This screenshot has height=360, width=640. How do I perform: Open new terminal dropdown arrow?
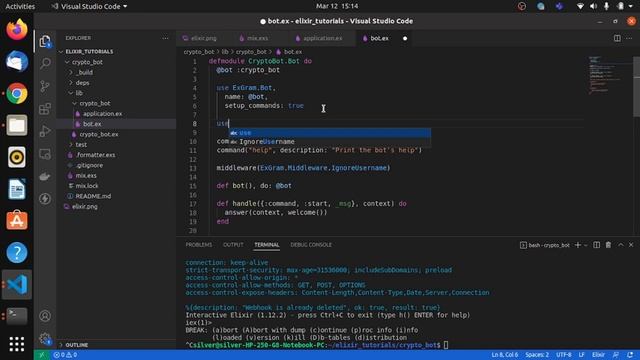coord(586,245)
